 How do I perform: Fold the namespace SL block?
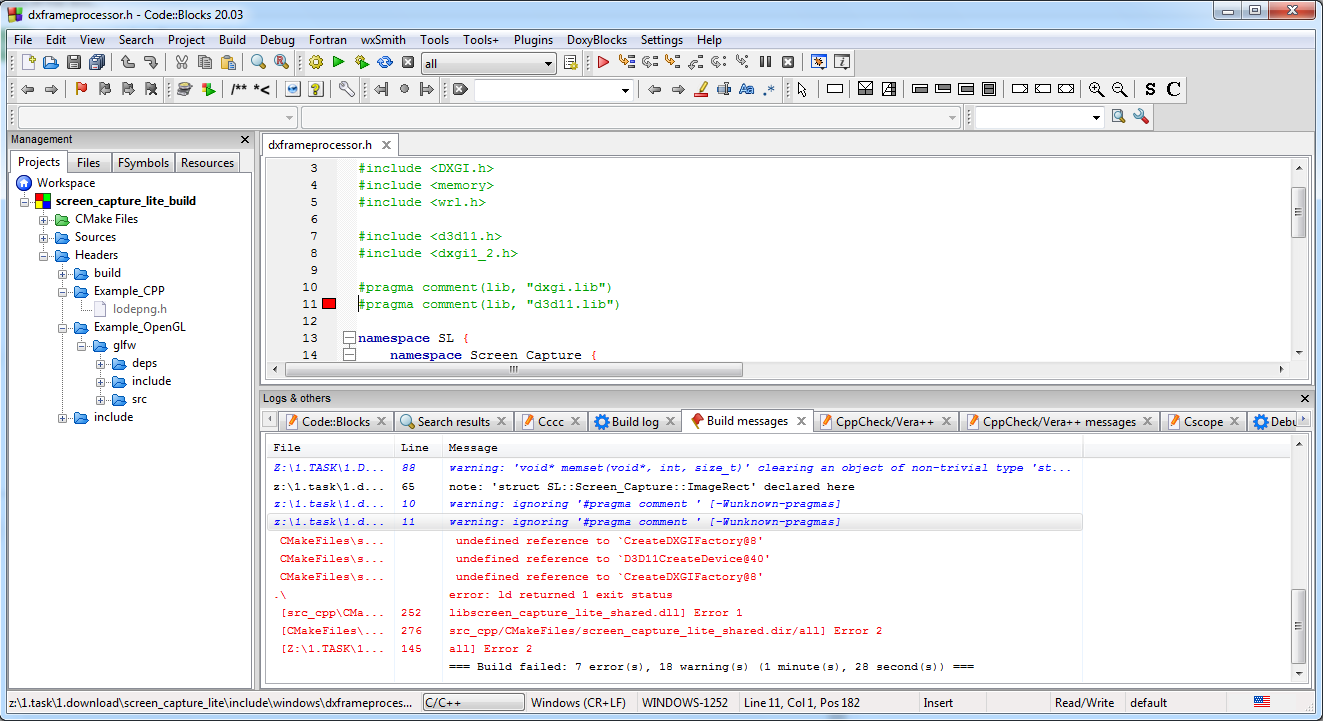(349, 338)
